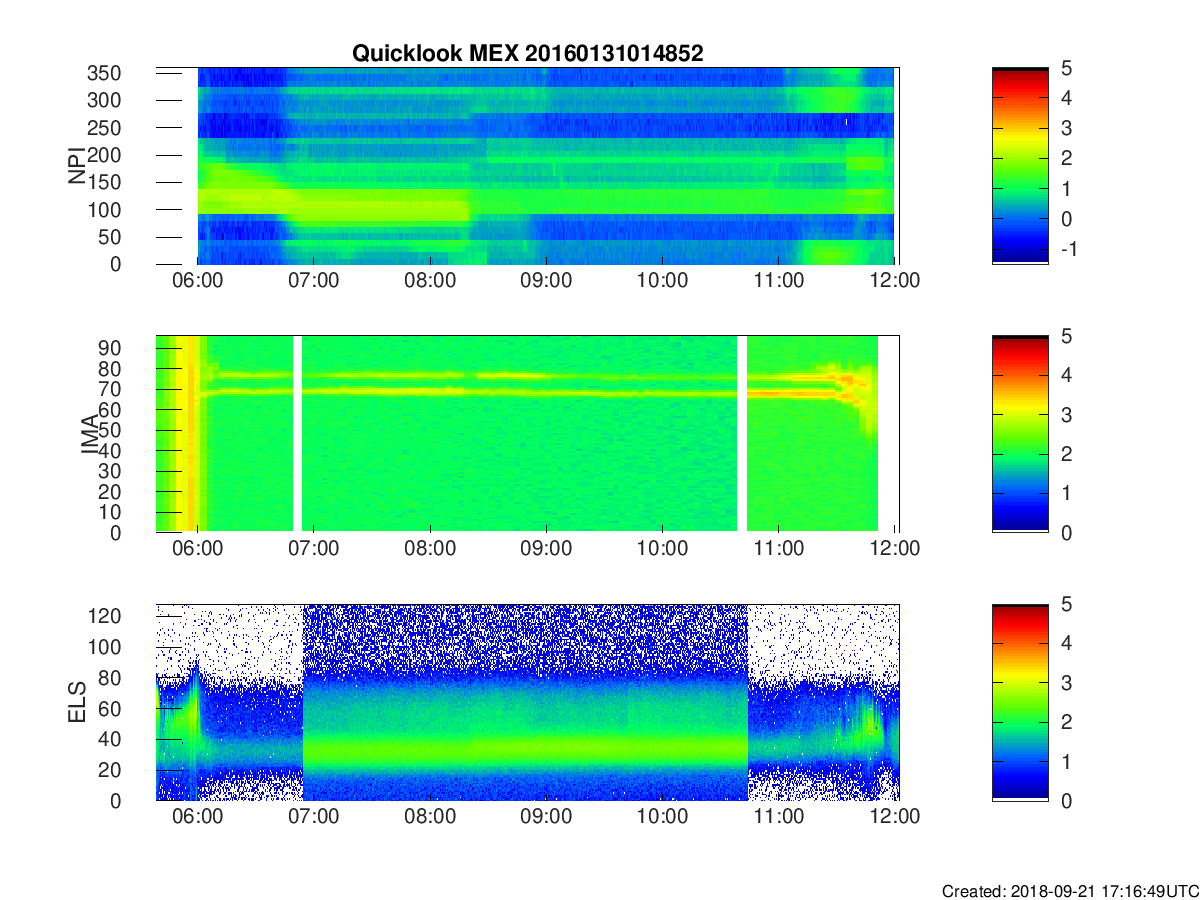Click the IMA panel's color scale bar

[1020, 434]
